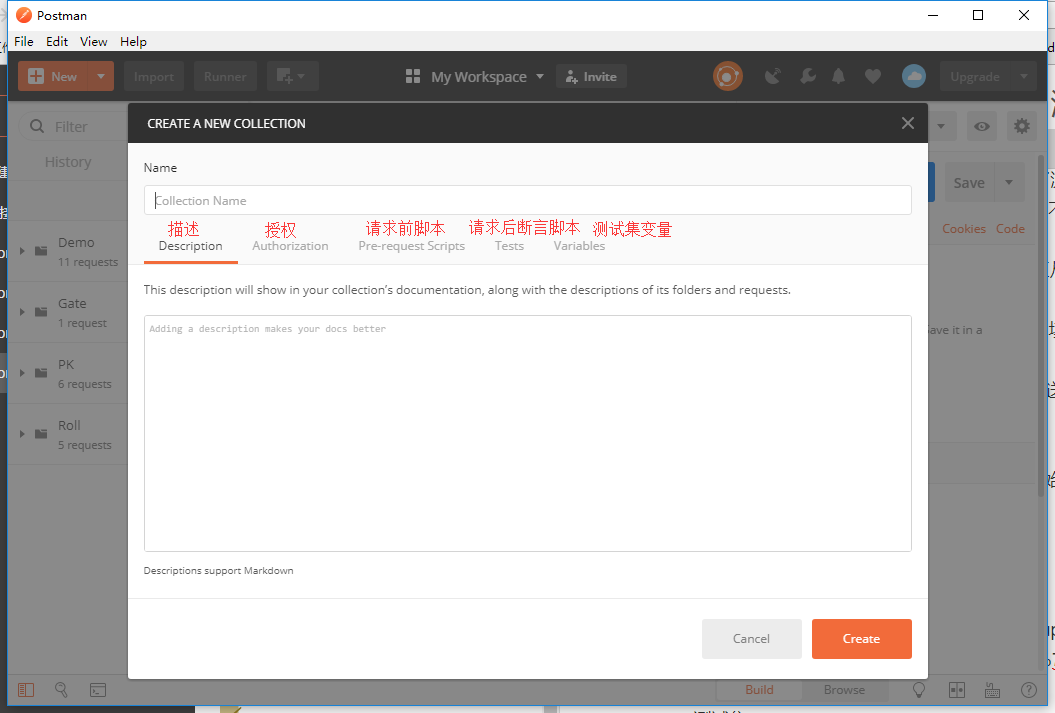1055x713 pixels.
Task: Open My Workspace dropdown
Action: pyautogui.click(x=474, y=77)
